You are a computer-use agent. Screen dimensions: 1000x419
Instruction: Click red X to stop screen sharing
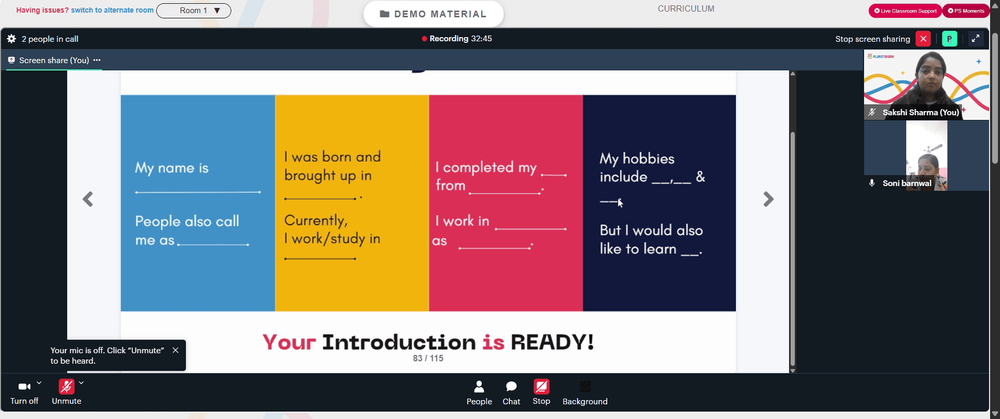[923, 39]
